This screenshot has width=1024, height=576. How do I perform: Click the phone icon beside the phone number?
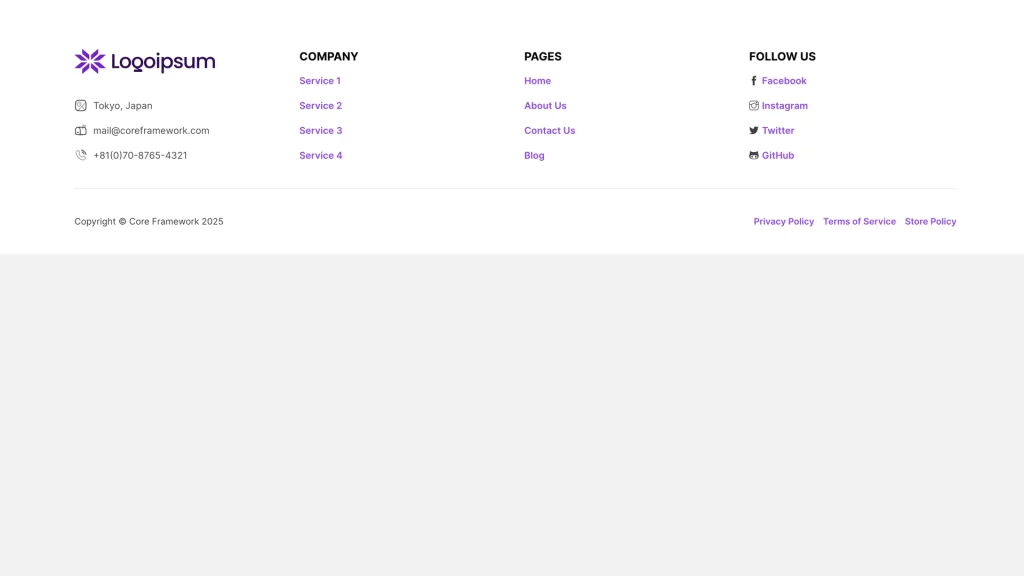[x=81, y=156]
